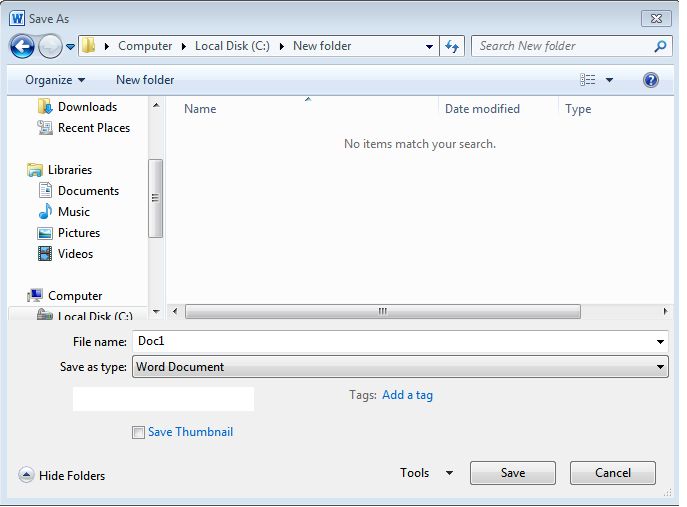Click the navigation pane scroll-up arrow

pos(156,105)
